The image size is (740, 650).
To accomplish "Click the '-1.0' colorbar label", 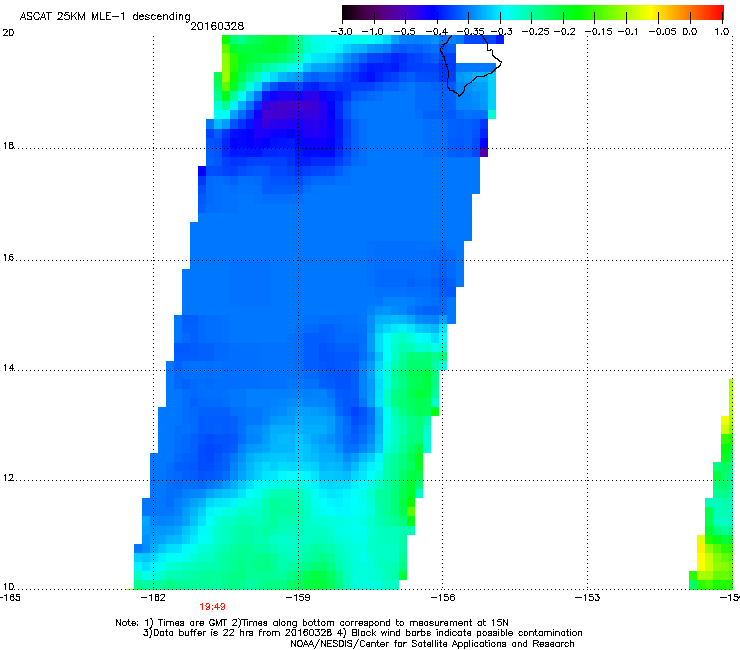I will 372,32.
